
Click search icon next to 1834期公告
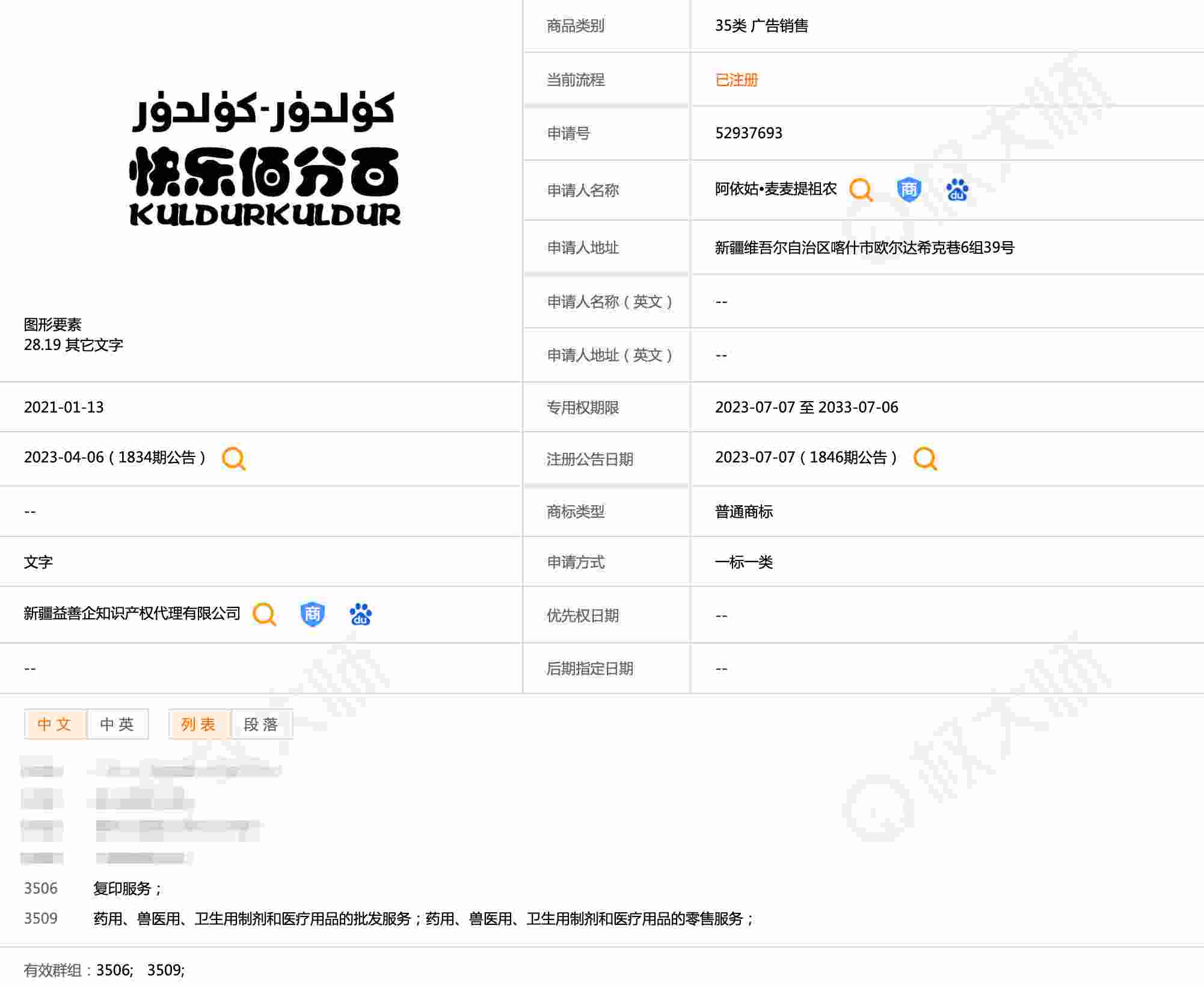[233, 458]
